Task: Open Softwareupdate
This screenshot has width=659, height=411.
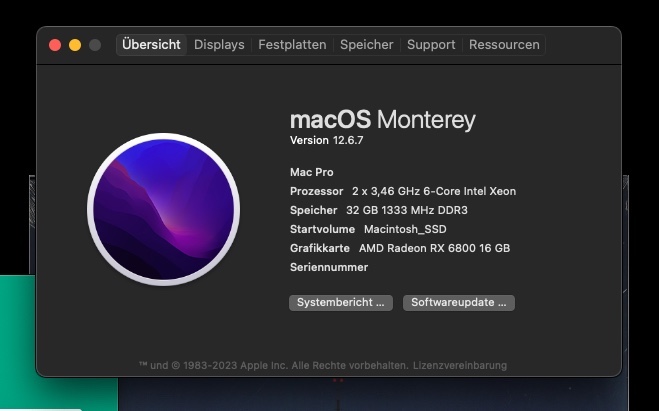Action: click(459, 303)
